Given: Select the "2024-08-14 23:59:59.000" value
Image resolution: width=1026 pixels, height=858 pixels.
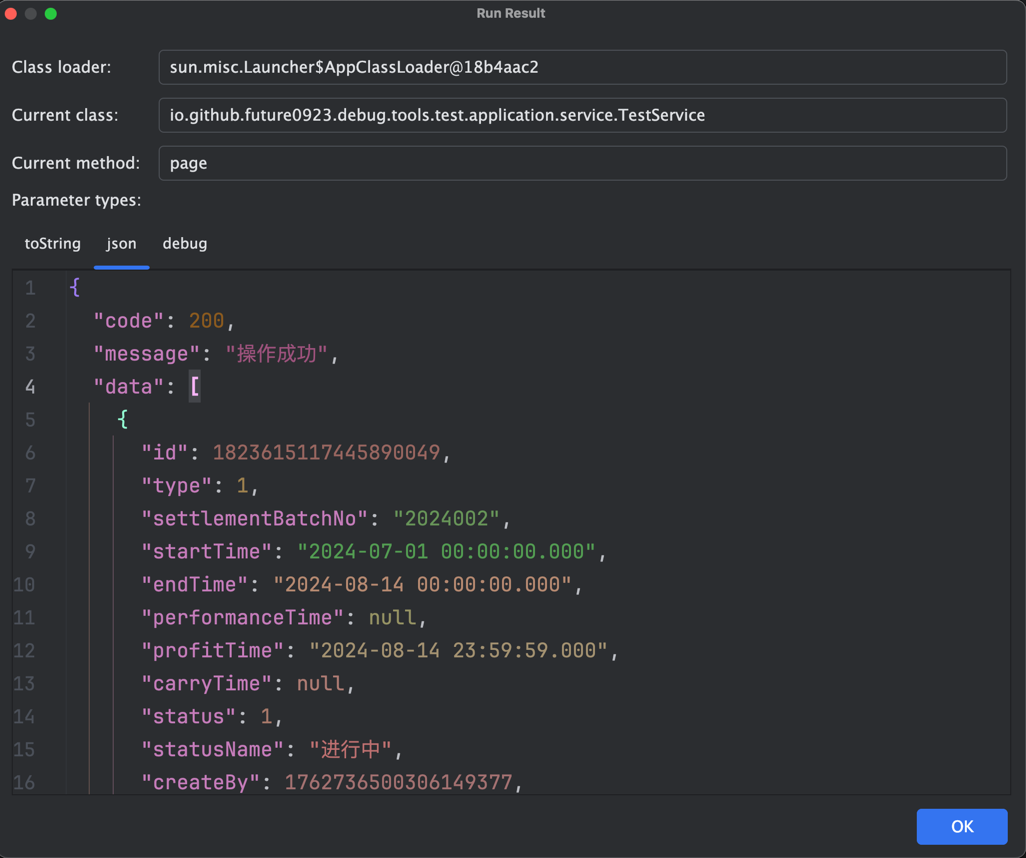Looking at the screenshot, I should pos(459,651).
